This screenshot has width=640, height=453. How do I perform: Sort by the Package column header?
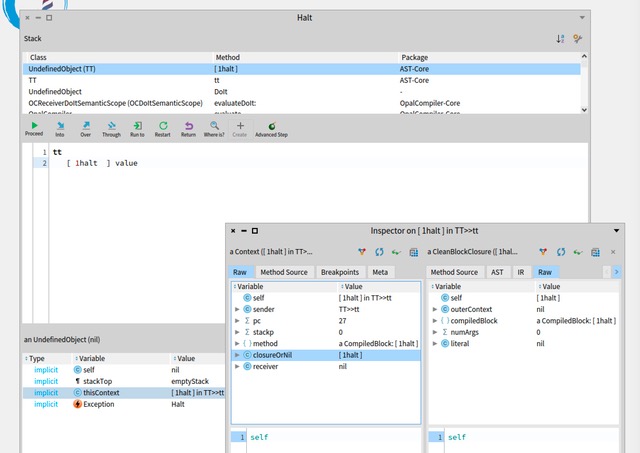point(414,58)
